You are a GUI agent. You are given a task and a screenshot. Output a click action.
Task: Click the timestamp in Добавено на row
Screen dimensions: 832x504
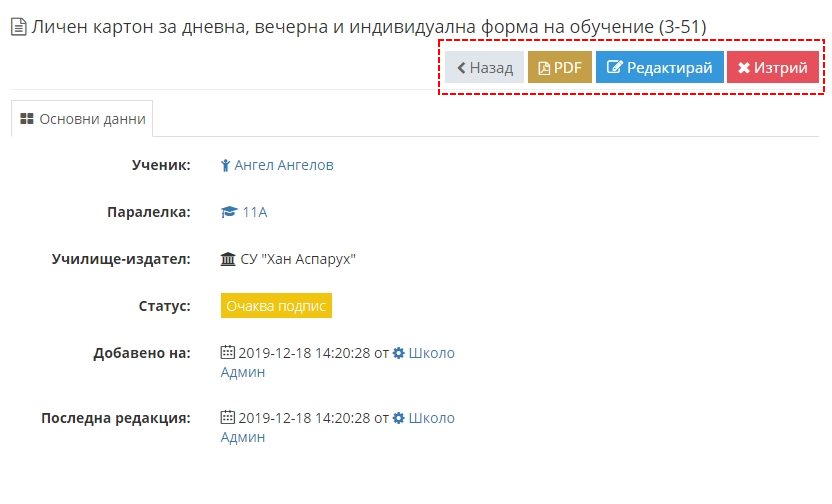(304, 353)
